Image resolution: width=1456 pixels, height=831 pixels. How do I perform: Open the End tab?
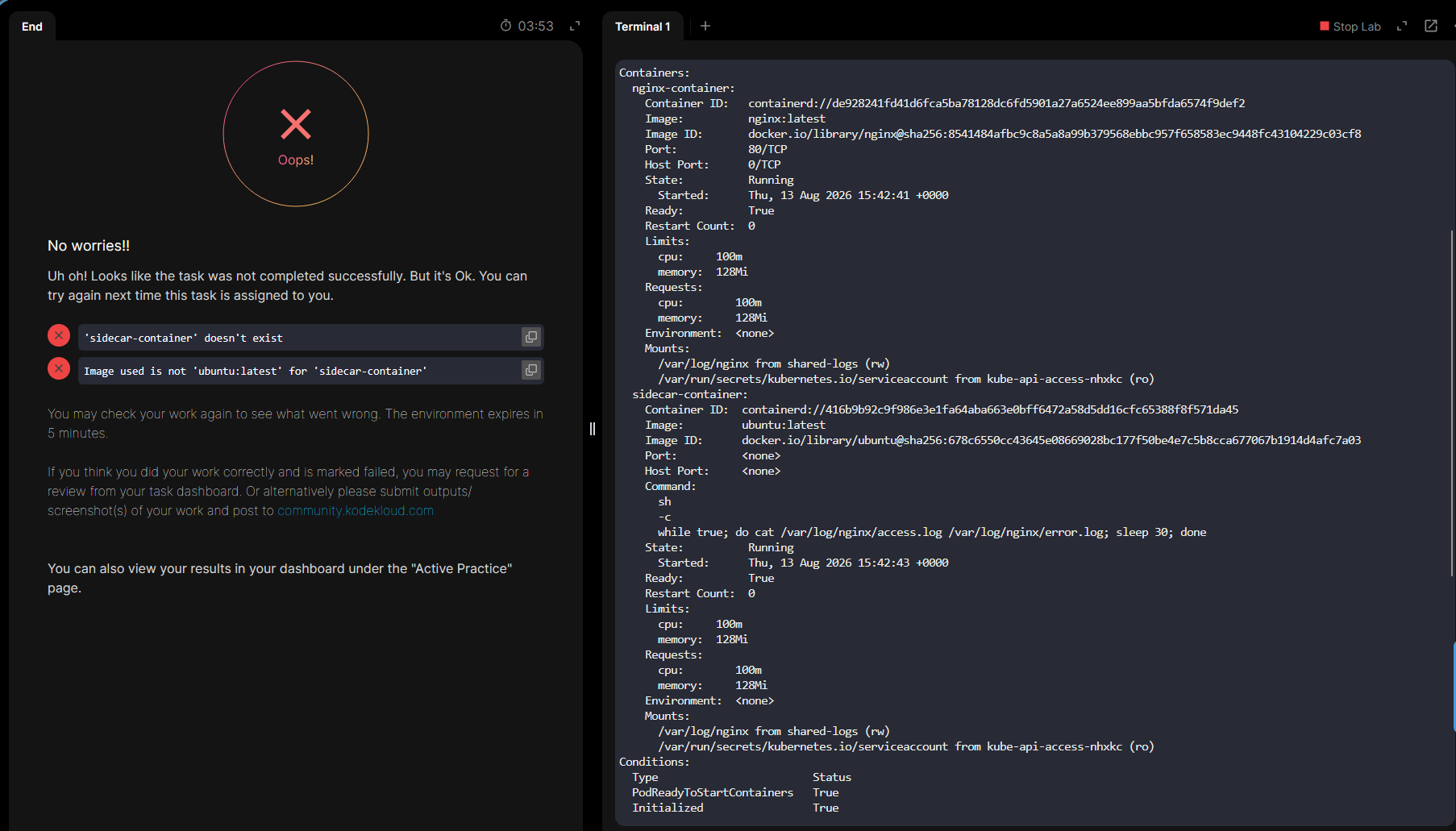coord(32,27)
